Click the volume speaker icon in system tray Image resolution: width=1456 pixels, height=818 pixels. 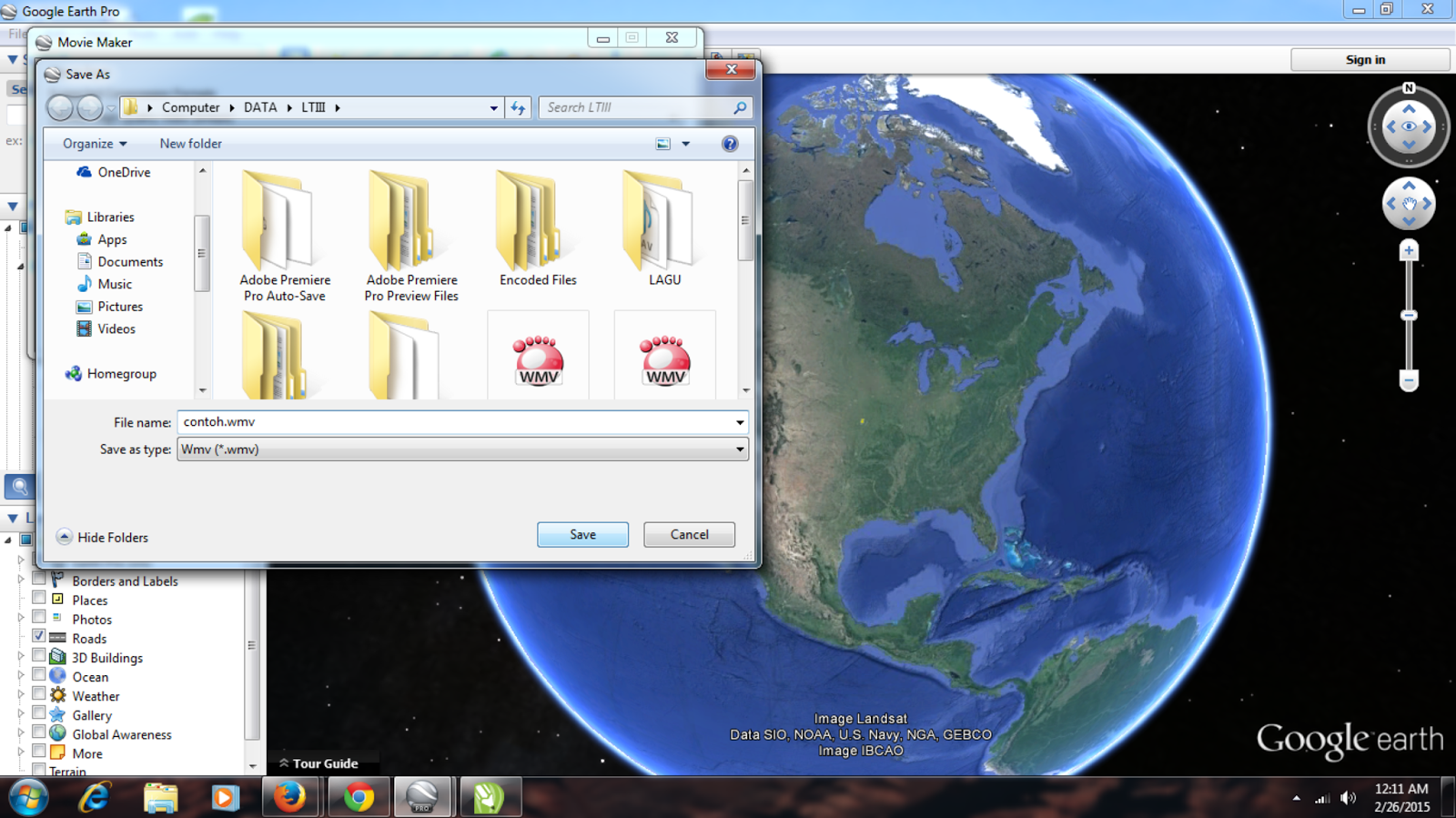(1349, 798)
